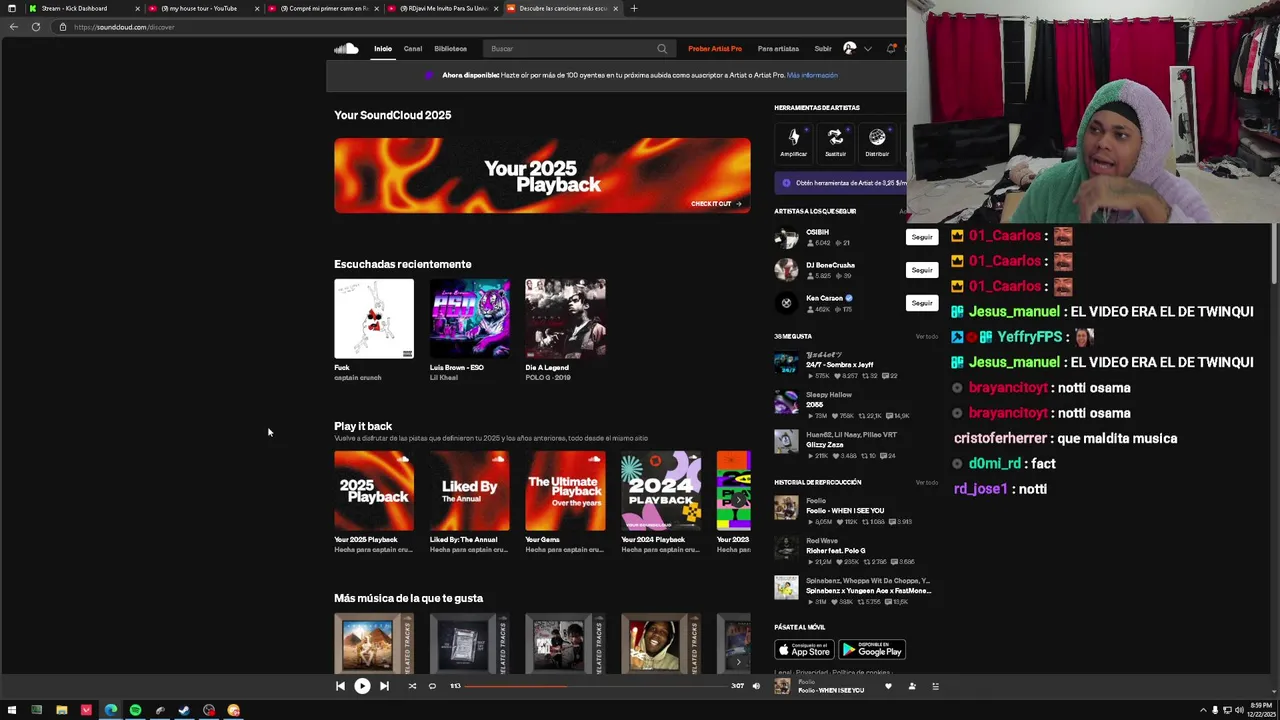Open Richer feat. Polo G history item

(x=836, y=550)
